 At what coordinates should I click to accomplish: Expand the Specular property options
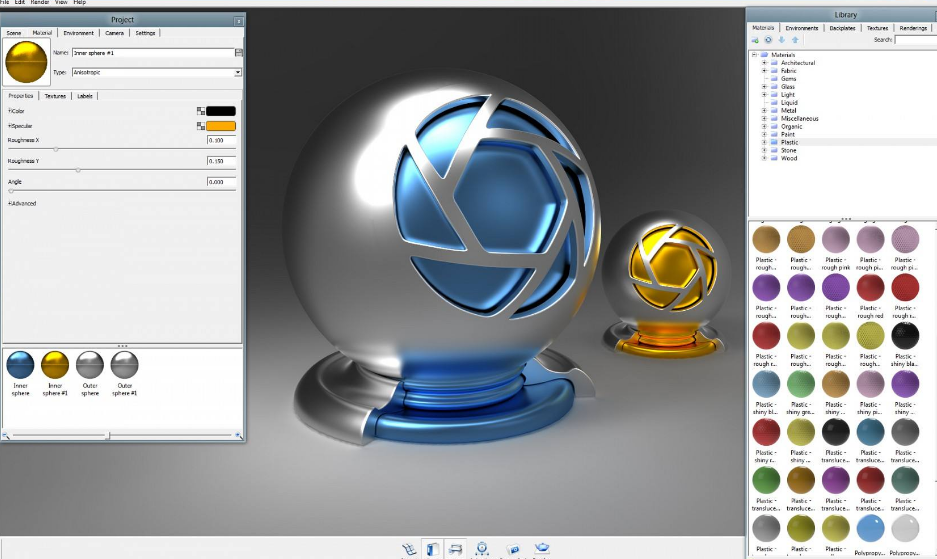pyautogui.click(x=10, y=126)
